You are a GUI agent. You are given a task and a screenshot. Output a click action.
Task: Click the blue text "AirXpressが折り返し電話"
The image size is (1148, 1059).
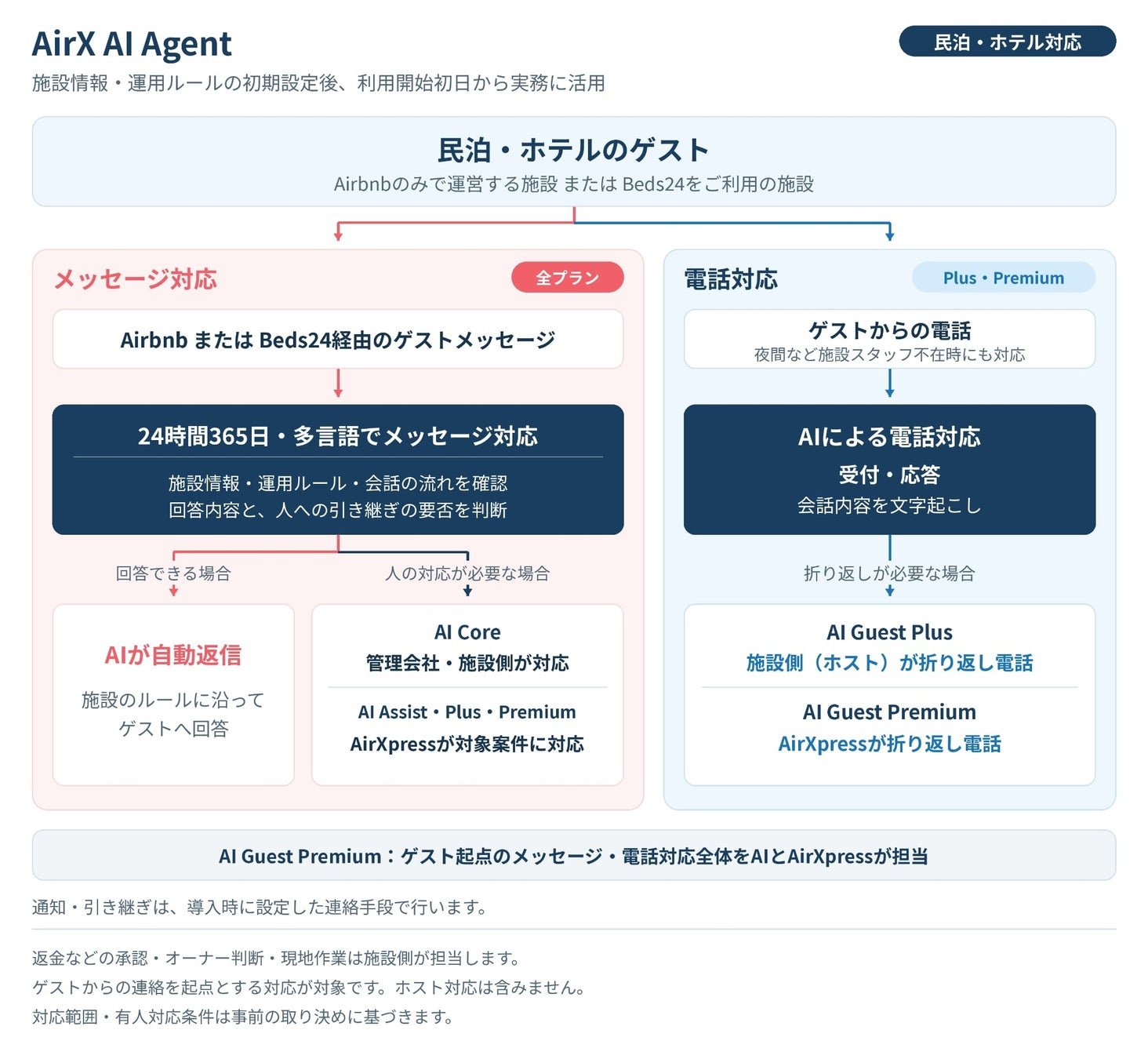click(890, 744)
